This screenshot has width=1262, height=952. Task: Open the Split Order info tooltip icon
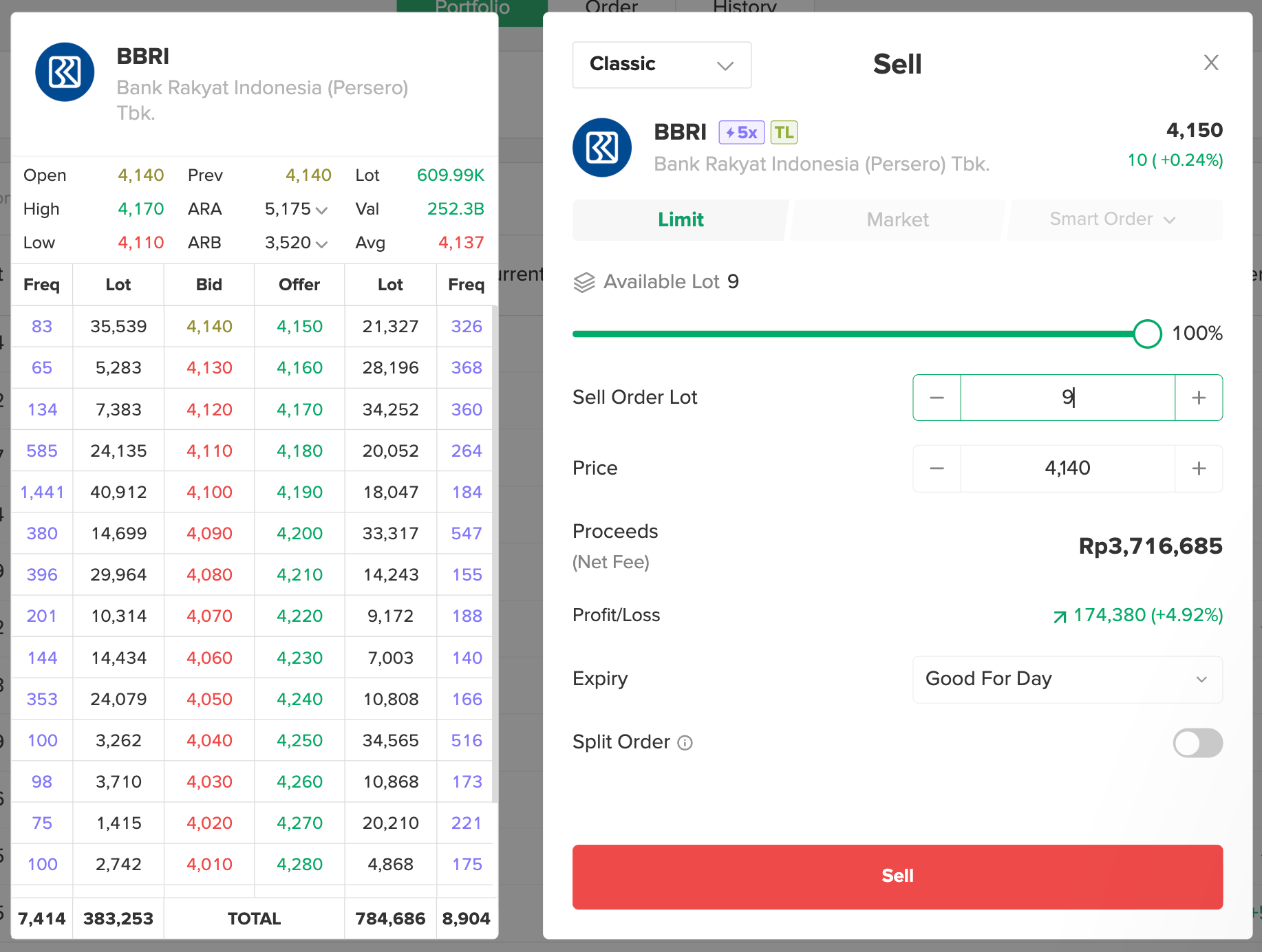click(685, 743)
